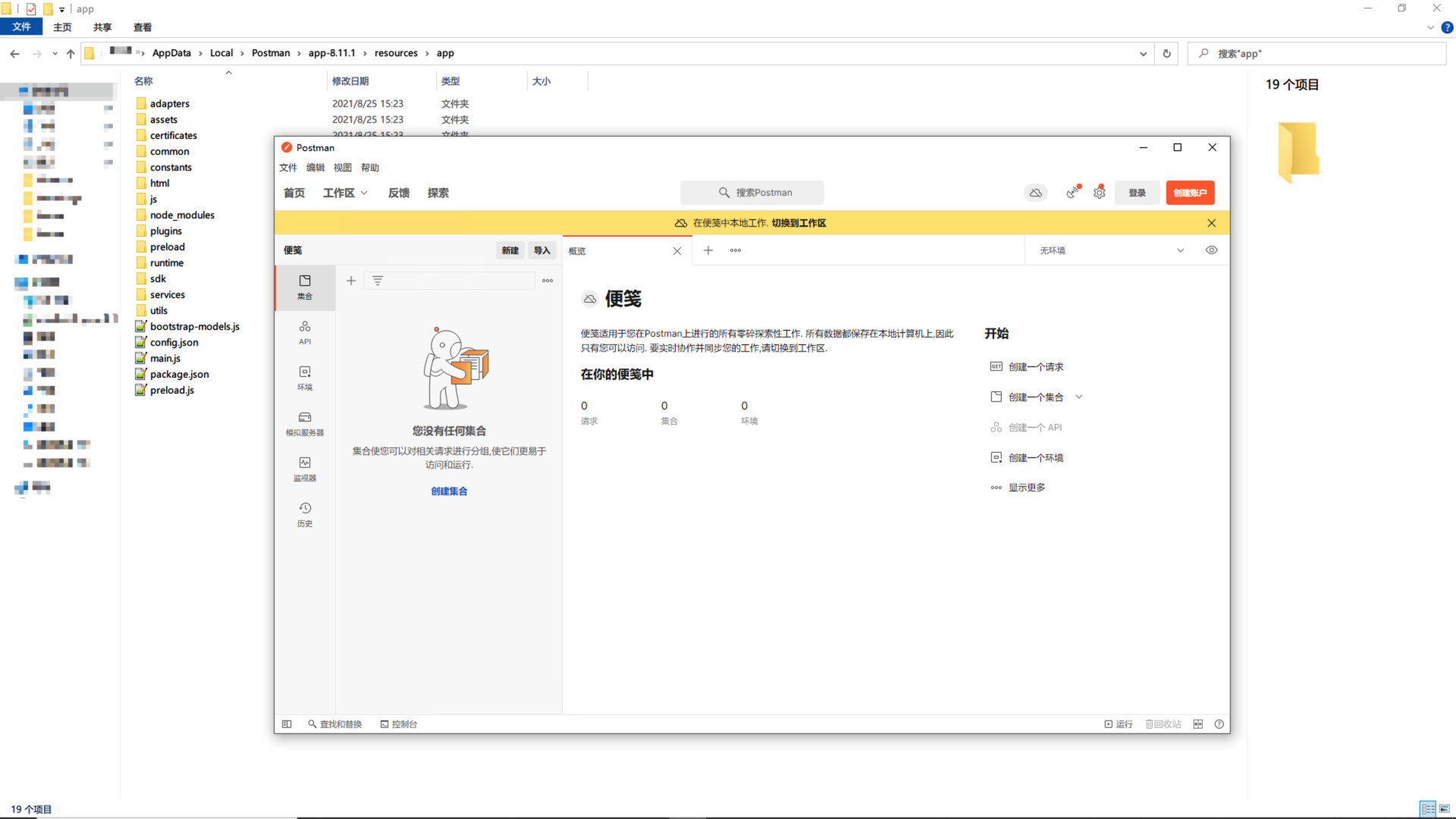This screenshot has width=1456, height=819.
Task: Switch to Explorer 查看 ribbon tab
Action: (x=143, y=27)
